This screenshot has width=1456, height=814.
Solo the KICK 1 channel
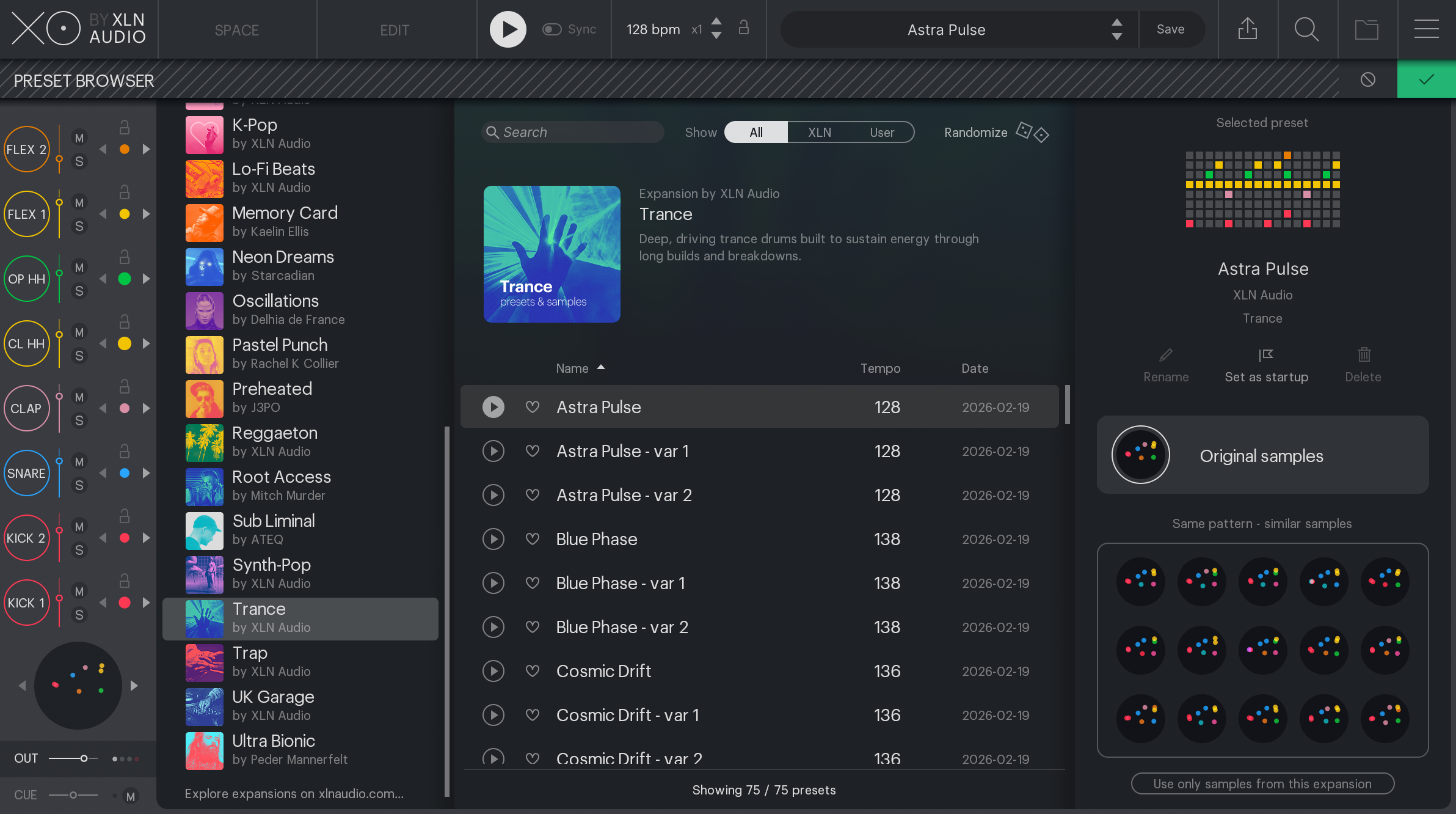click(x=79, y=615)
